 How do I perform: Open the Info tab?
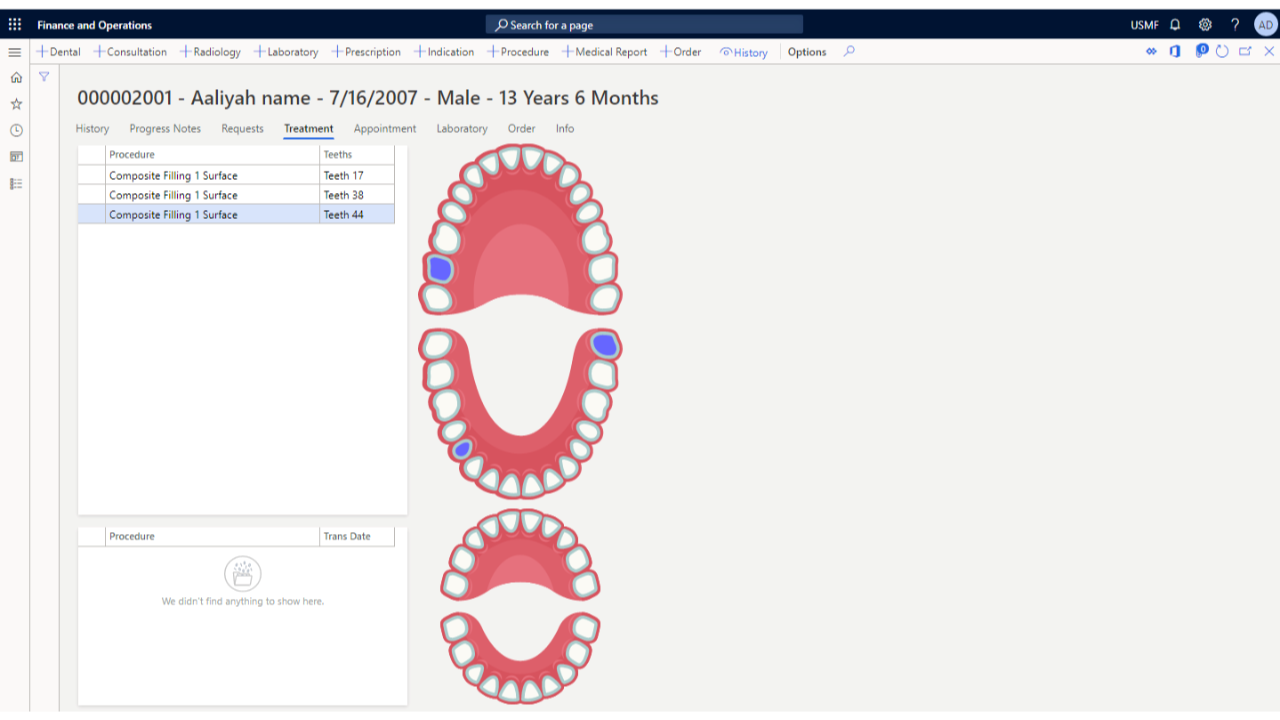tap(565, 129)
